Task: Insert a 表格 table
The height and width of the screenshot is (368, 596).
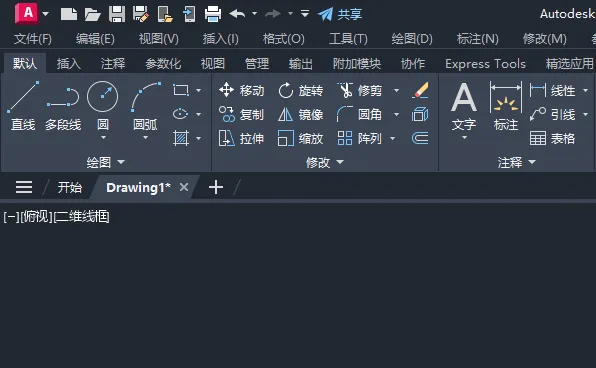Action: 553,138
